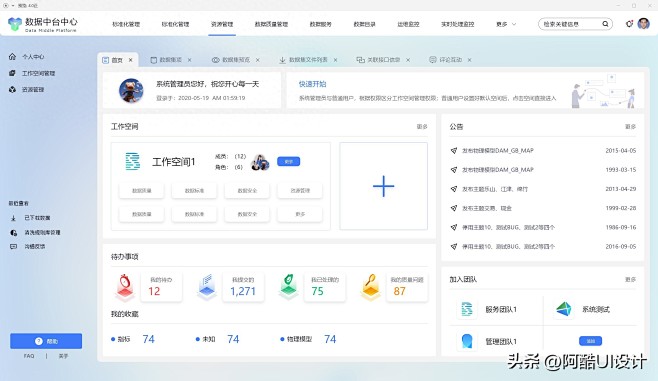658x381 pixels.
Task: Click the icon beside 清洗规则库管理
Action: [x=13, y=232]
